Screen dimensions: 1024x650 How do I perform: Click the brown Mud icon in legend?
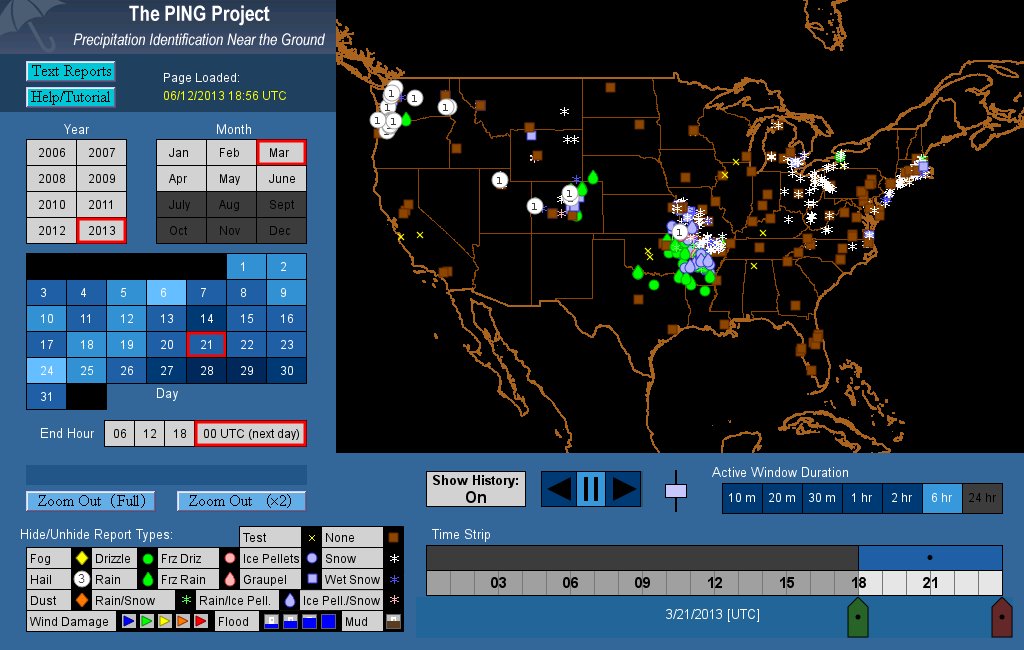[393, 622]
